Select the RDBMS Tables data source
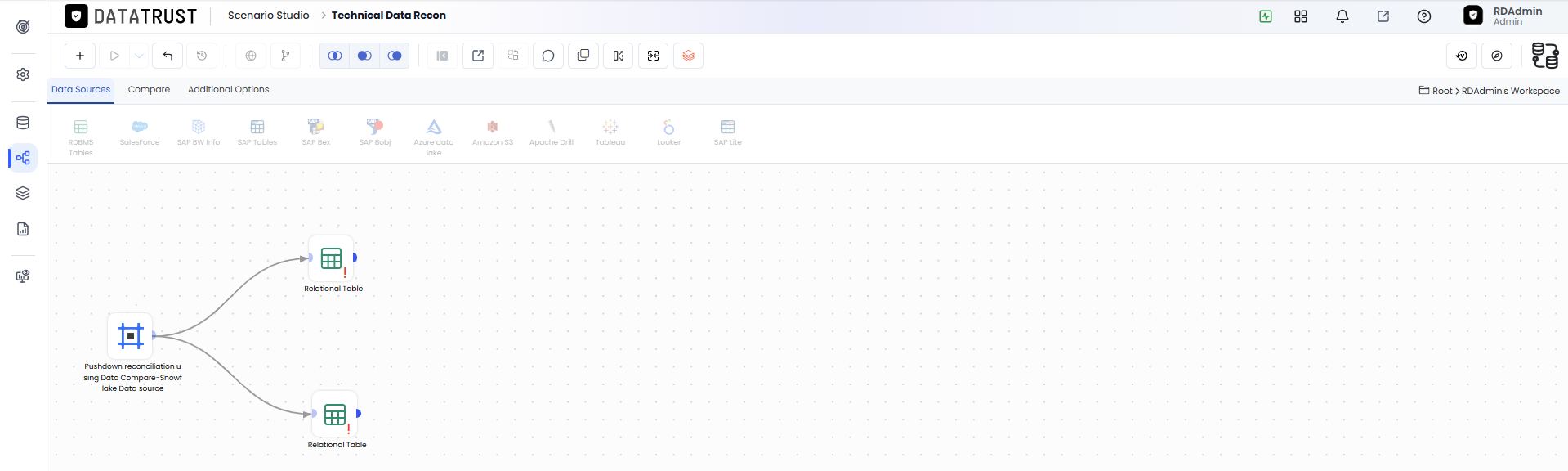 [x=81, y=137]
